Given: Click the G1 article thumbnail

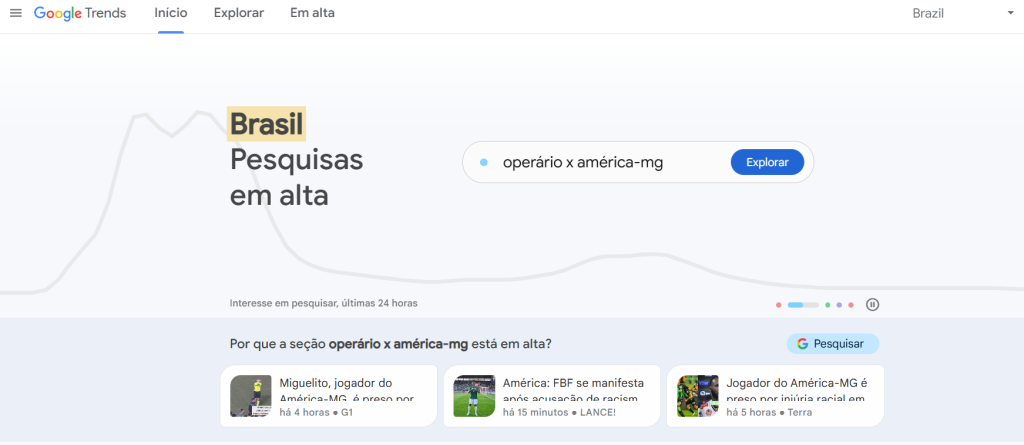Looking at the screenshot, I should pos(251,396).
